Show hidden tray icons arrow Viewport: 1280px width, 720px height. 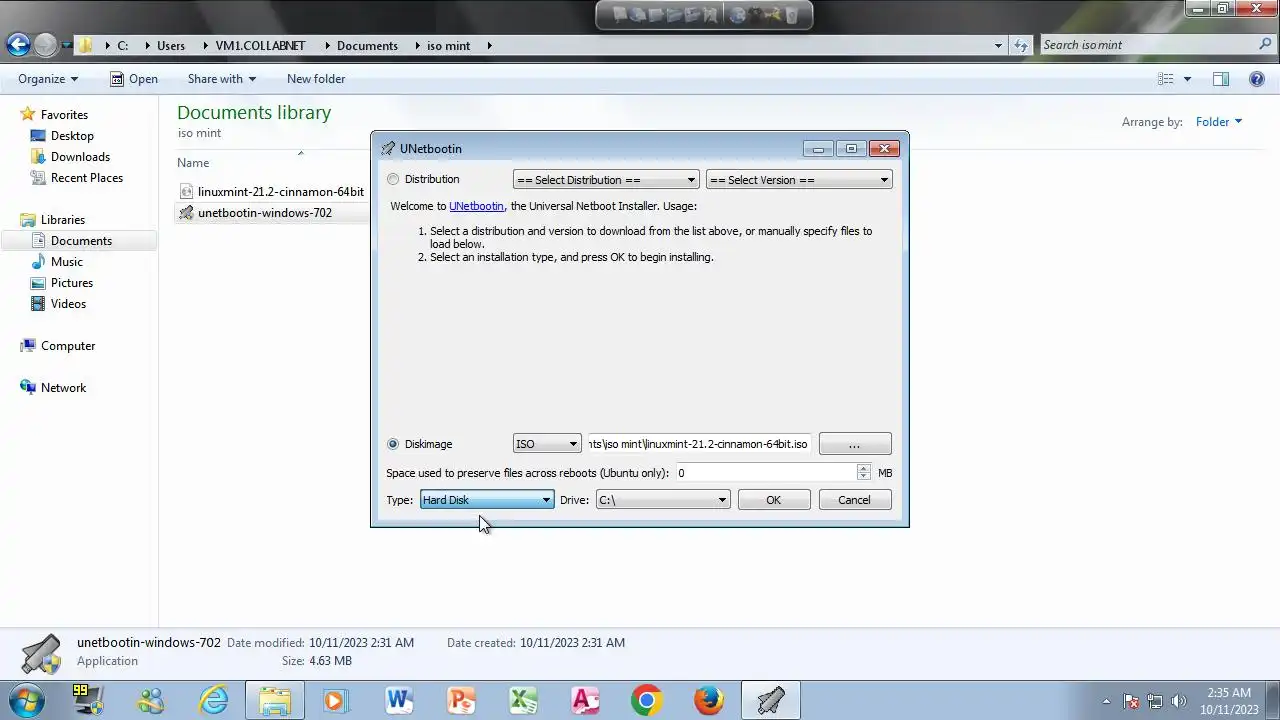(1106, 701)
